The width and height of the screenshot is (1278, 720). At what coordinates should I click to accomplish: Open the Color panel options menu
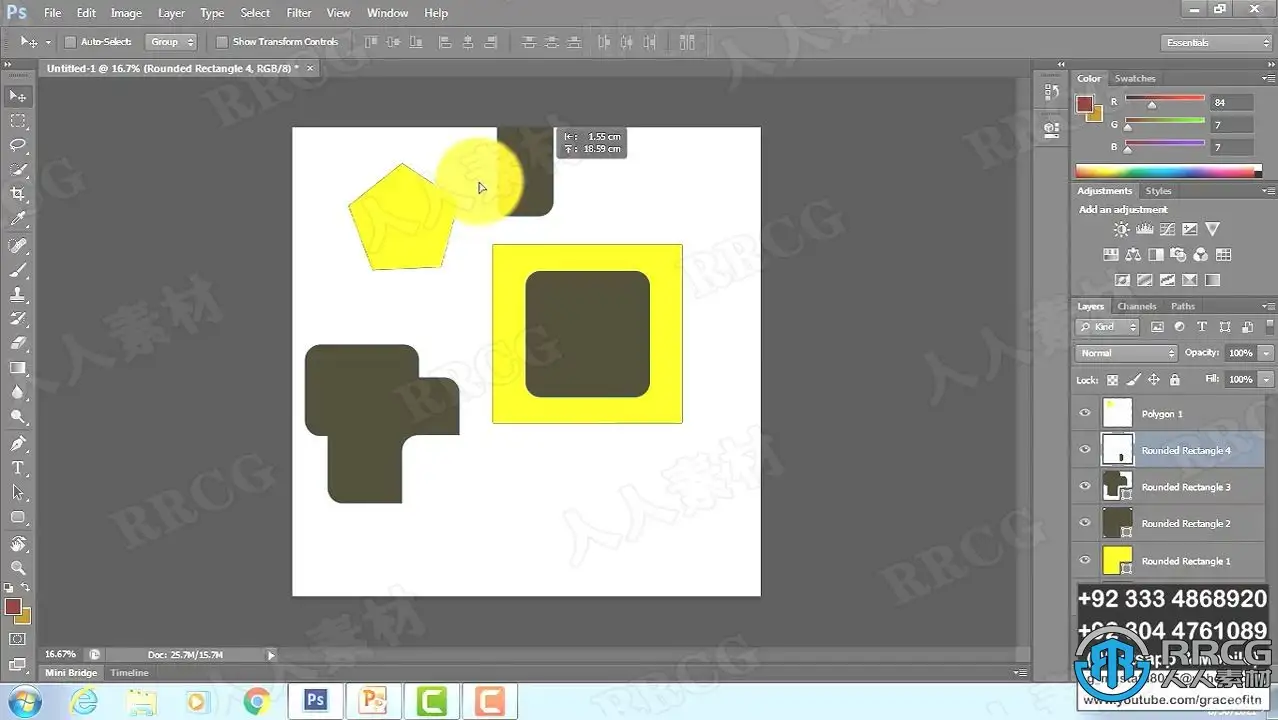1268,79
